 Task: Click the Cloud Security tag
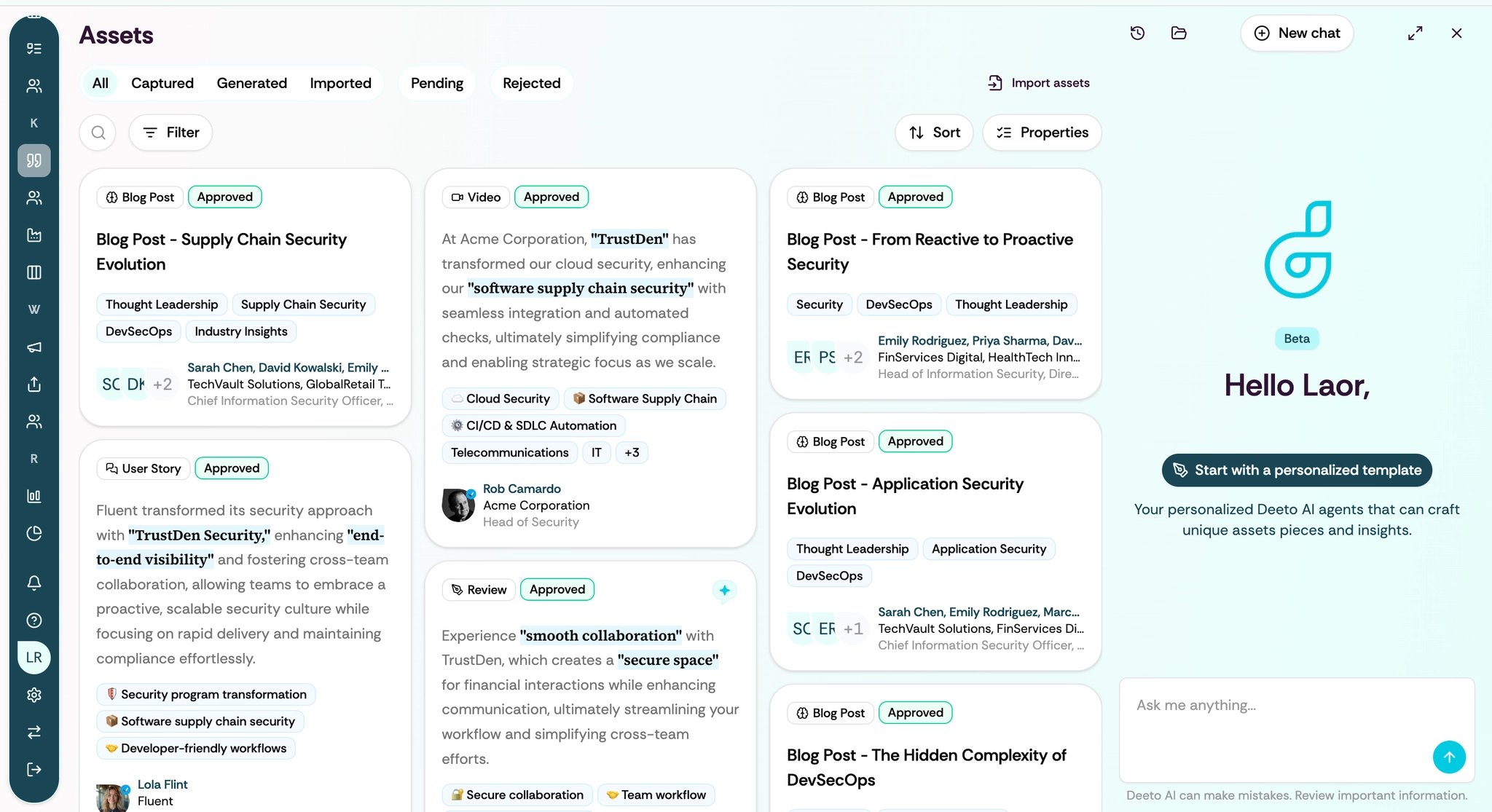(500, 399)
